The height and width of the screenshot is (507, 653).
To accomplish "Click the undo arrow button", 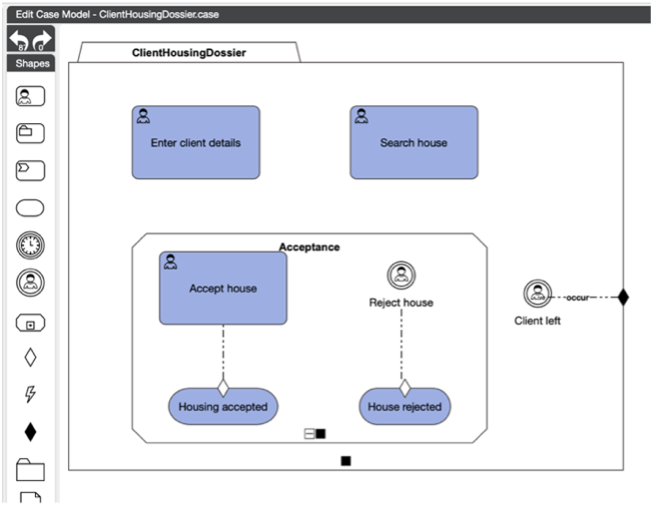I will (19, 40).
